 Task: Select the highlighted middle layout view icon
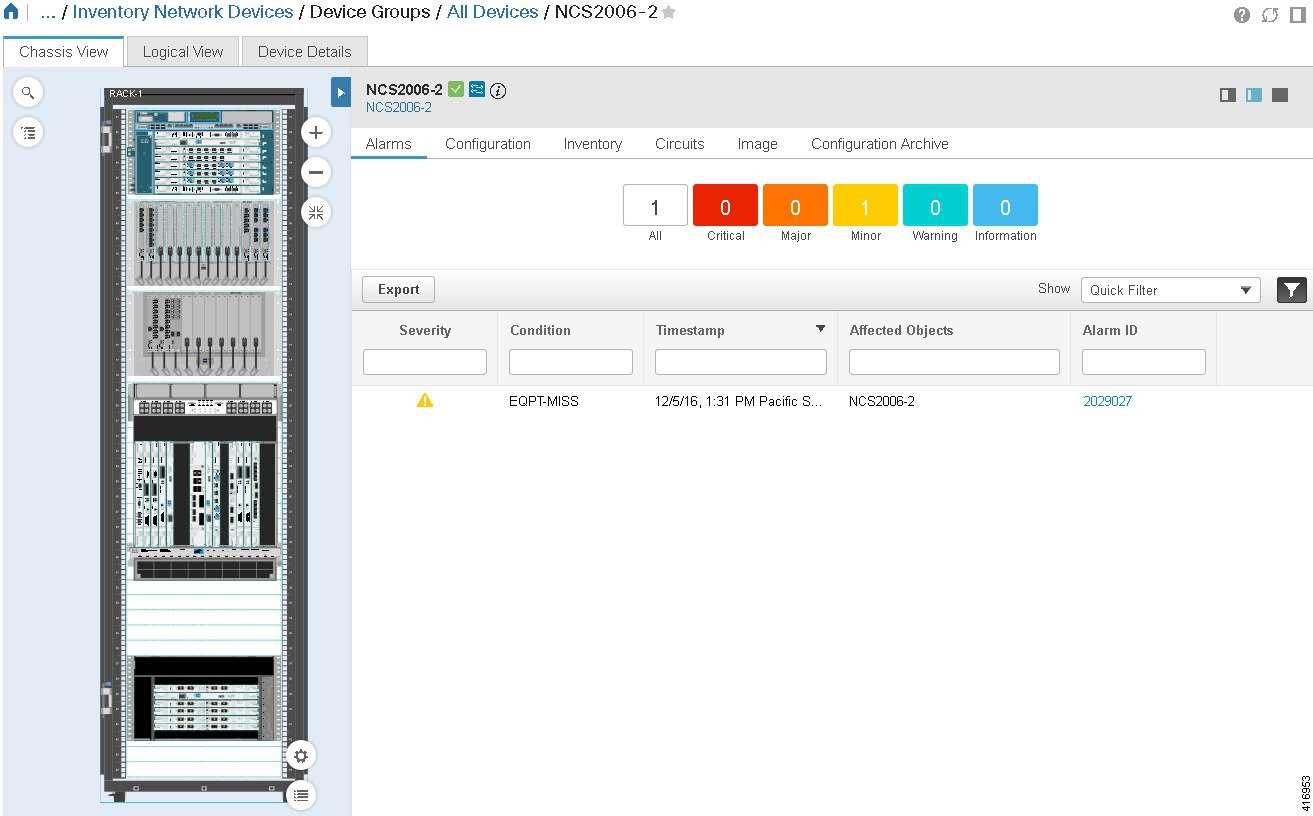[x=1254, y=95]
